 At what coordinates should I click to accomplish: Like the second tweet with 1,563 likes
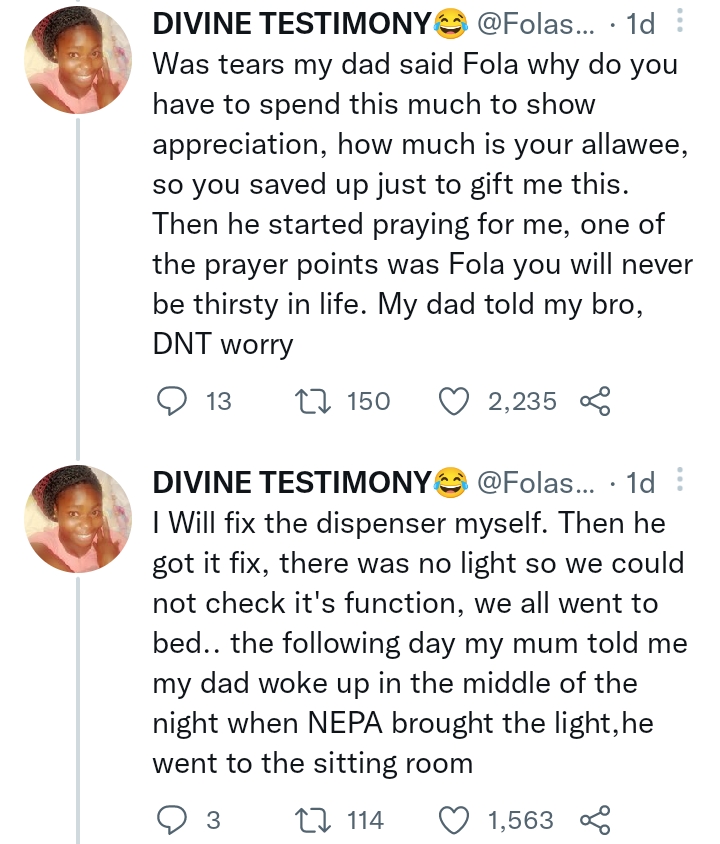tap(456, 821)
